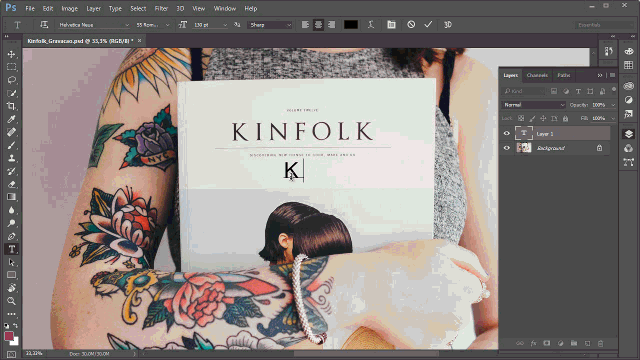Viewport: 640px width, 360px height.
Task: Create new group folder icon
Action: (574, 344)
